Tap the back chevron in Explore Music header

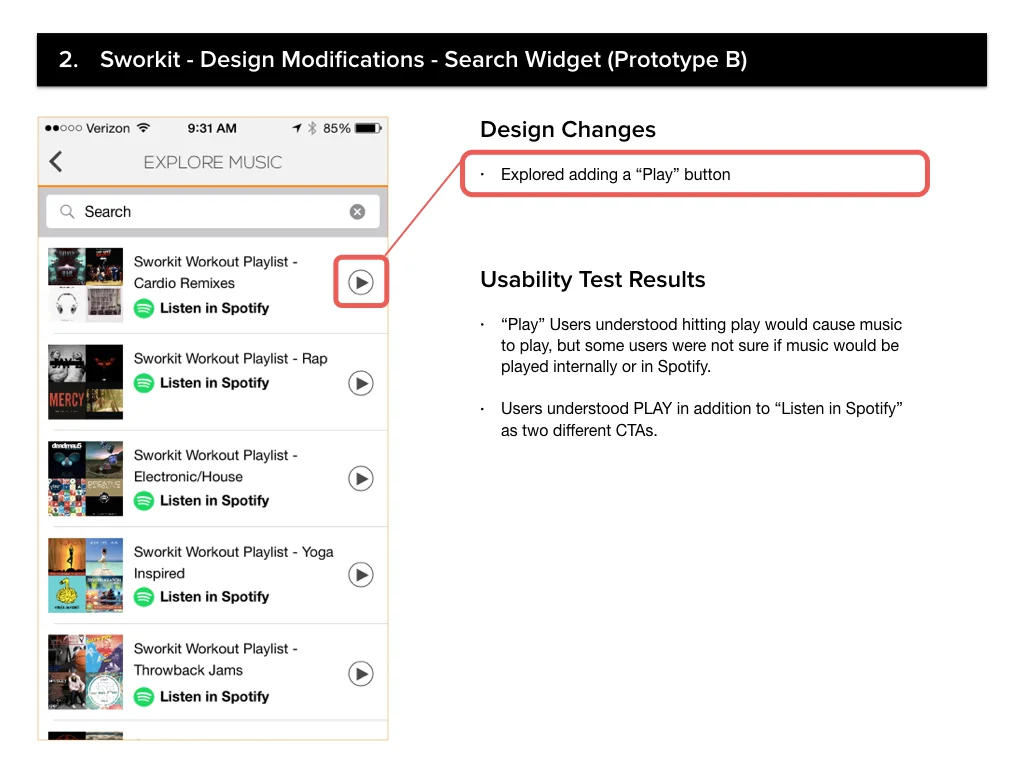click(x=56, y=161)
